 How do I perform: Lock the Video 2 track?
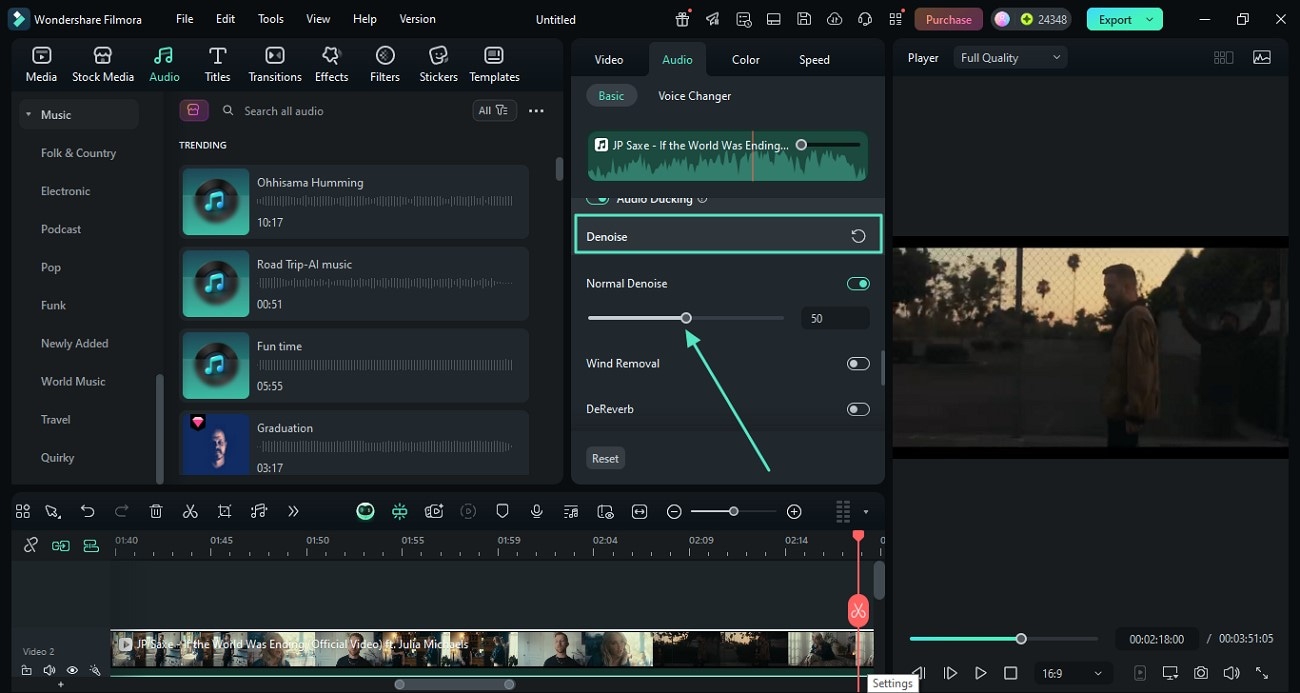tap(26, 671)
